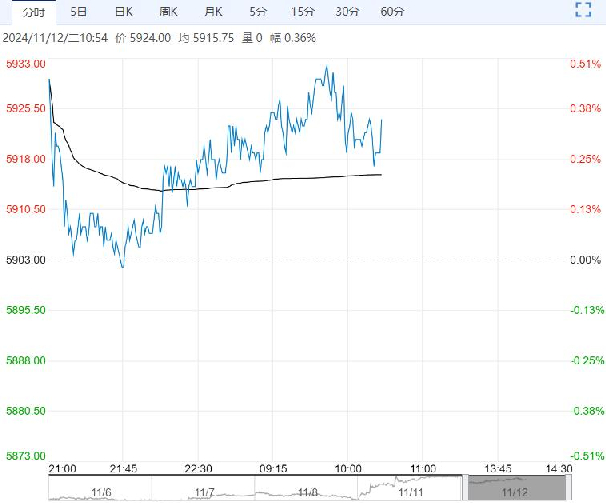The image size is (606, 503).
Task: Click the 量 0 volume readout
Action: click(252, 38)
